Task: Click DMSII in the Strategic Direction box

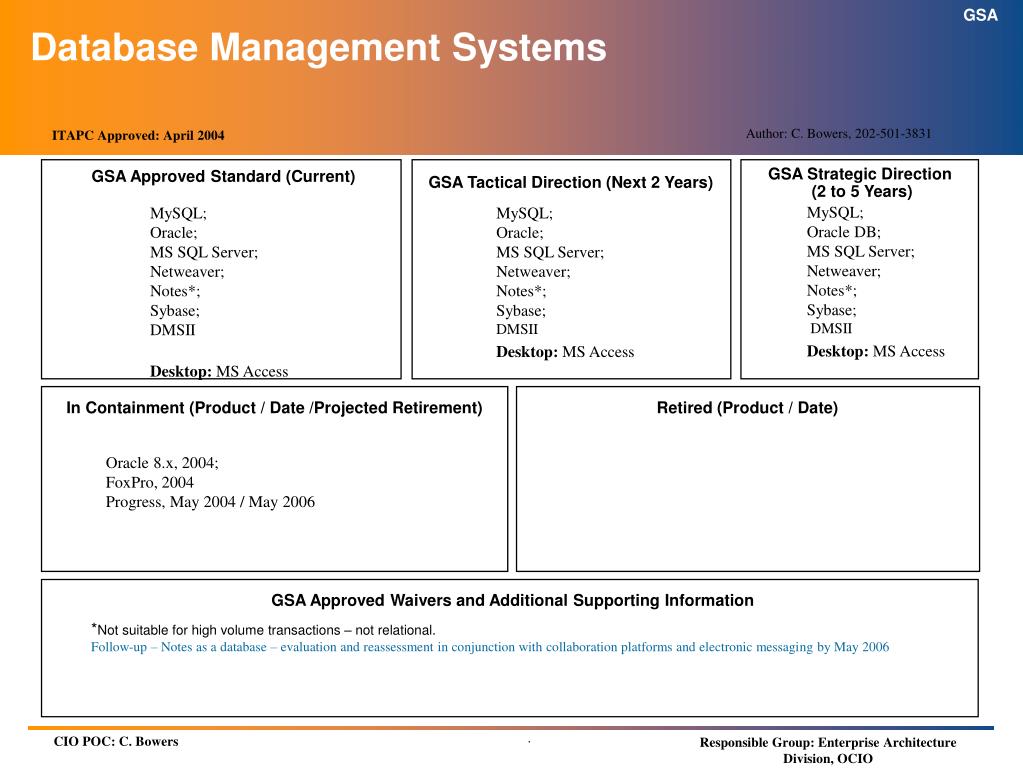Action: pyautogui.click(x=831, y=329)
